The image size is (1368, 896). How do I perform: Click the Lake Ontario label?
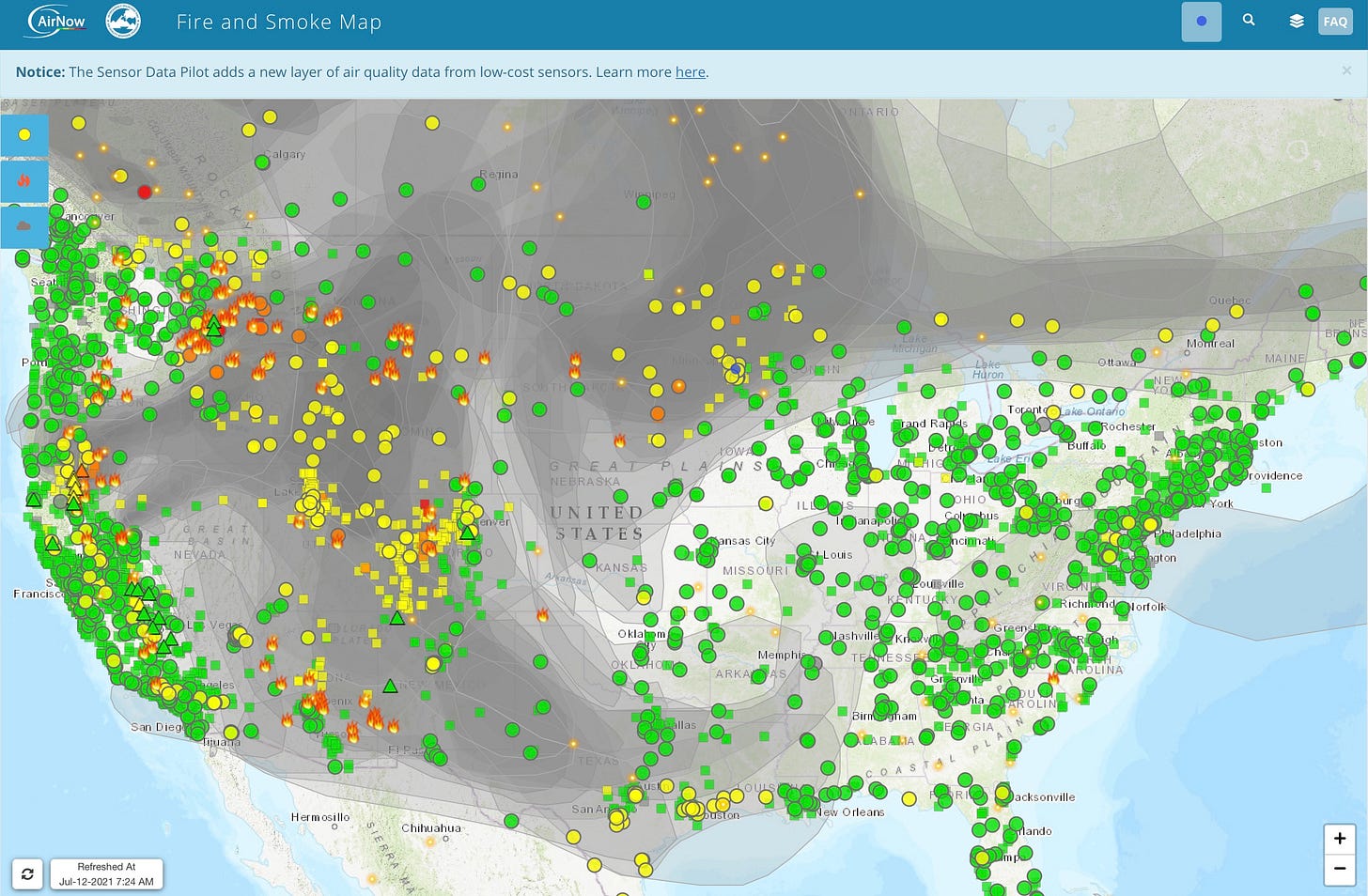coord(1093,411)
